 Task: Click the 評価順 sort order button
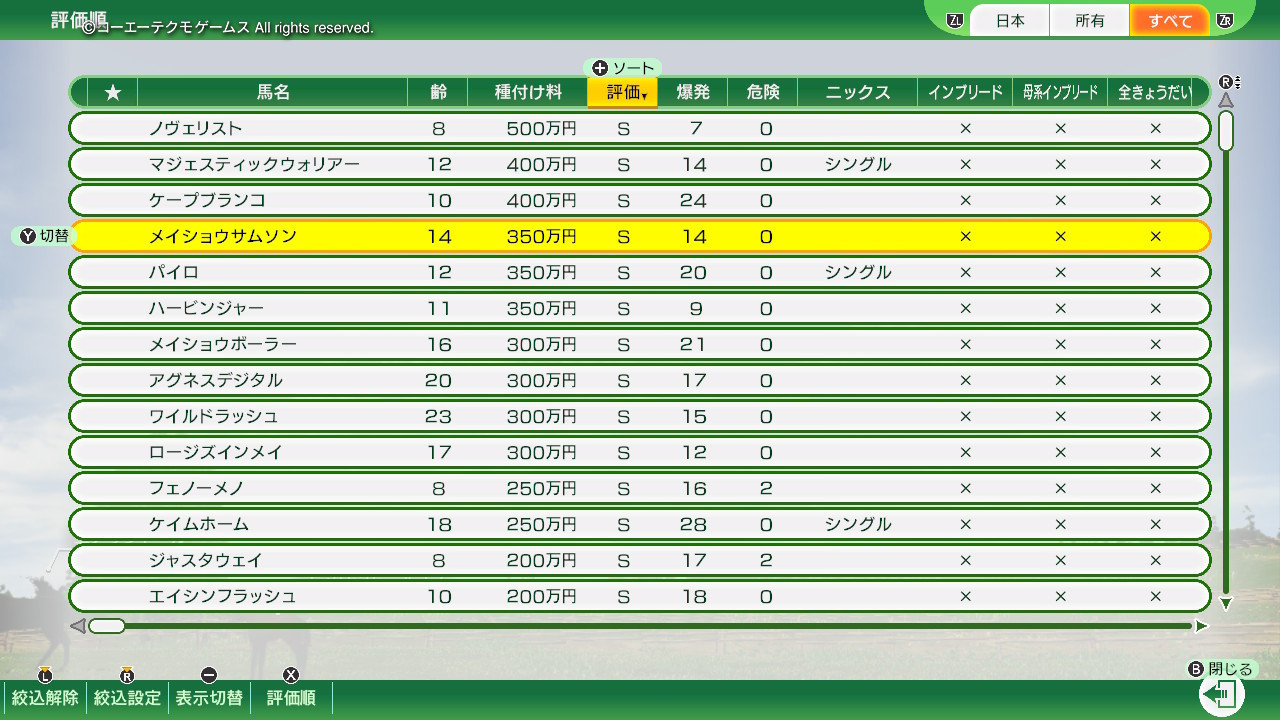(x=291, y=698)
